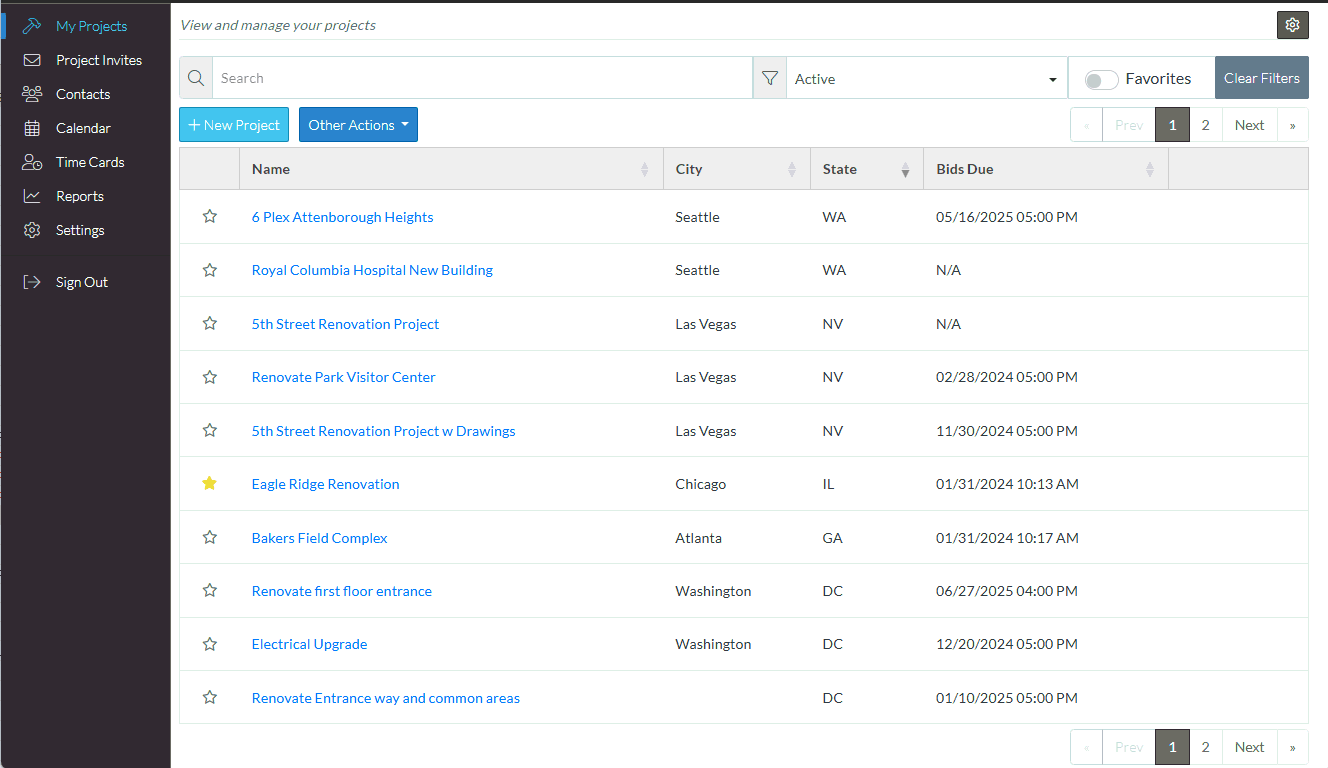Viewport: 1328px width, 768px height.
Task: Click the New Project button
Action: (234, 125)
